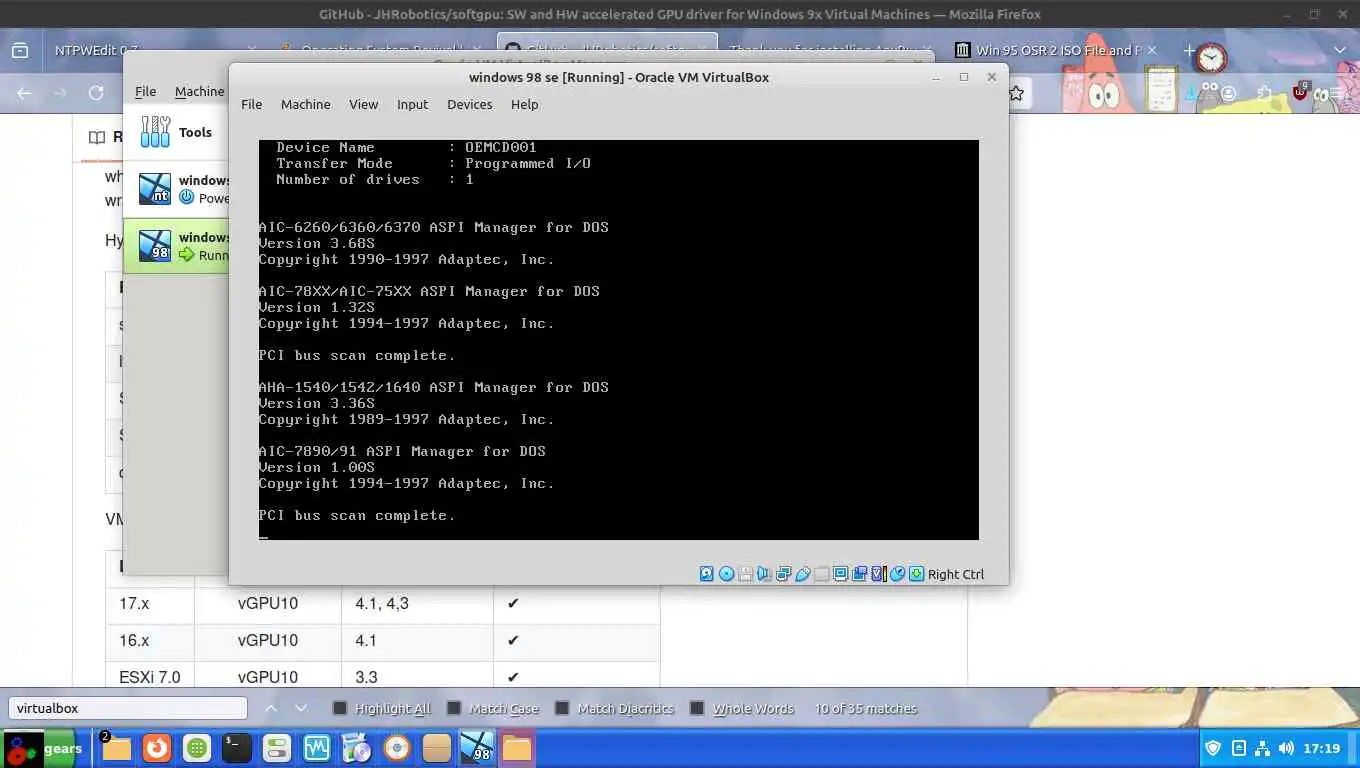This screenshot has height=768, width=1360.
Task: Open the system monitor icon in taskbar
Action: [317, 748]
